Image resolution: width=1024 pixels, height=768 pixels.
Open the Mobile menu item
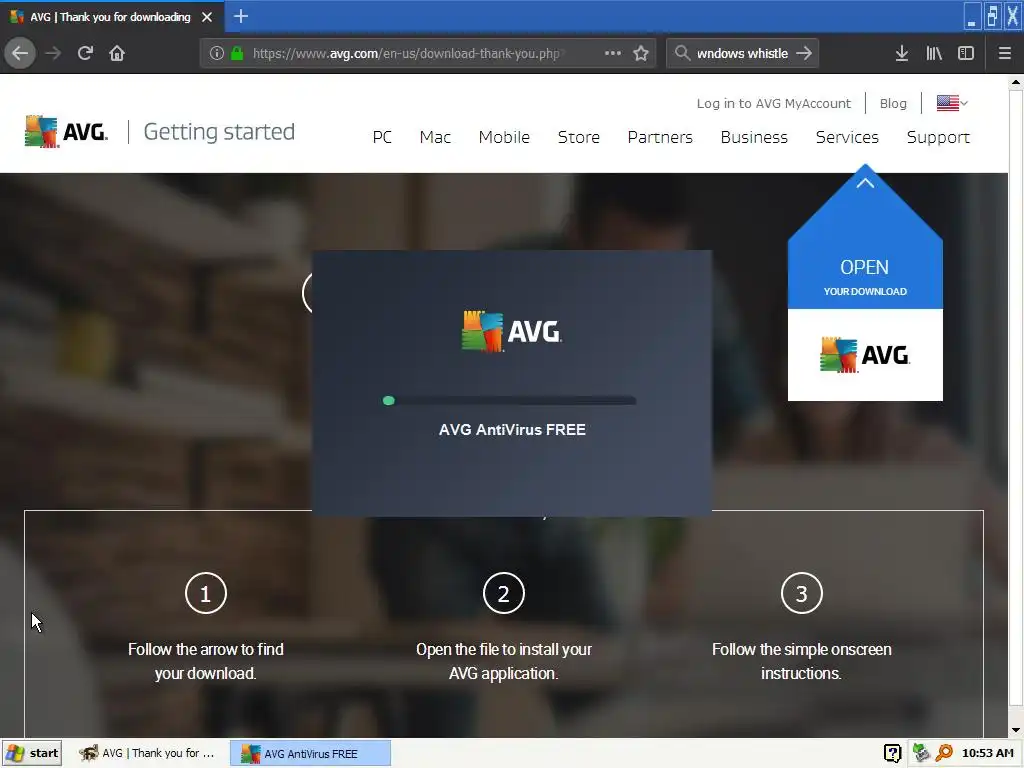(504, 137)
